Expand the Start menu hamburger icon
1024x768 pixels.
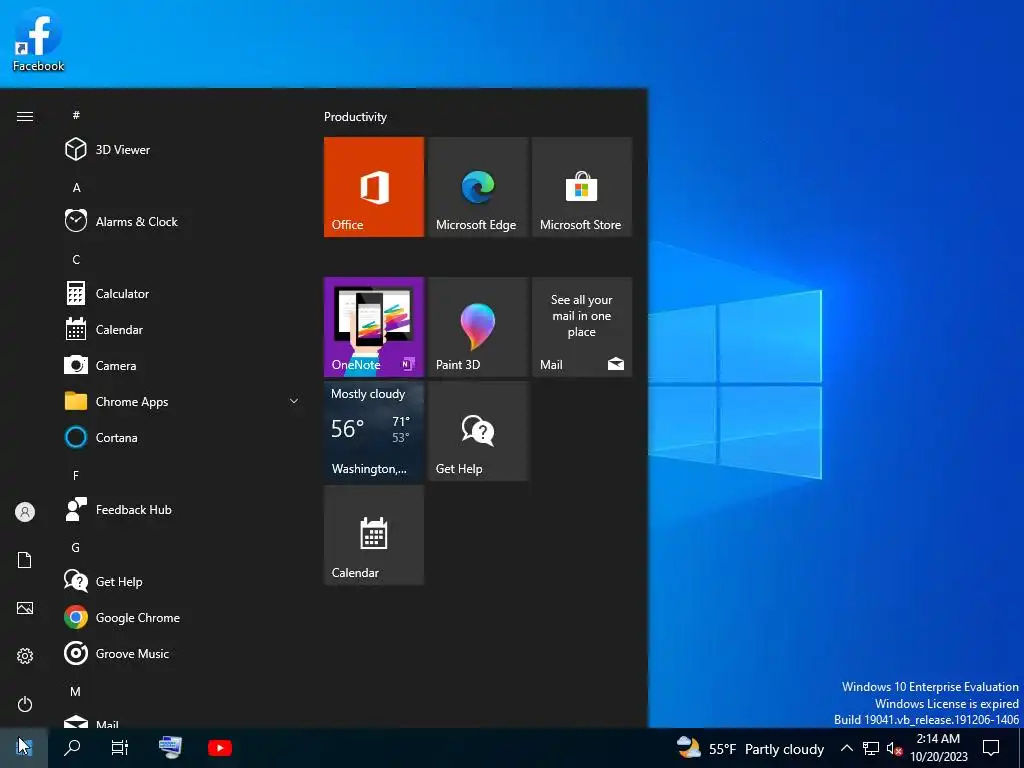tap(25, 116)
